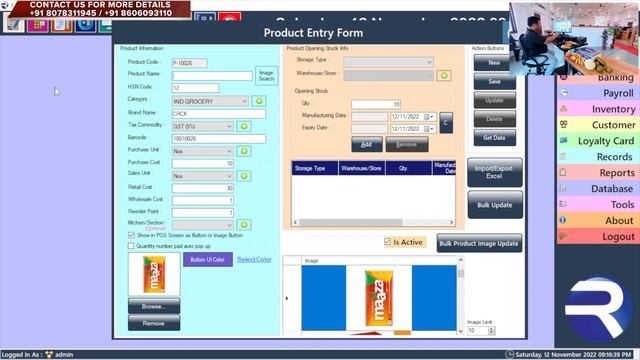Click Customer icon in side menu
The height and width of the screenshot is (360, 640).
[564, 124]
